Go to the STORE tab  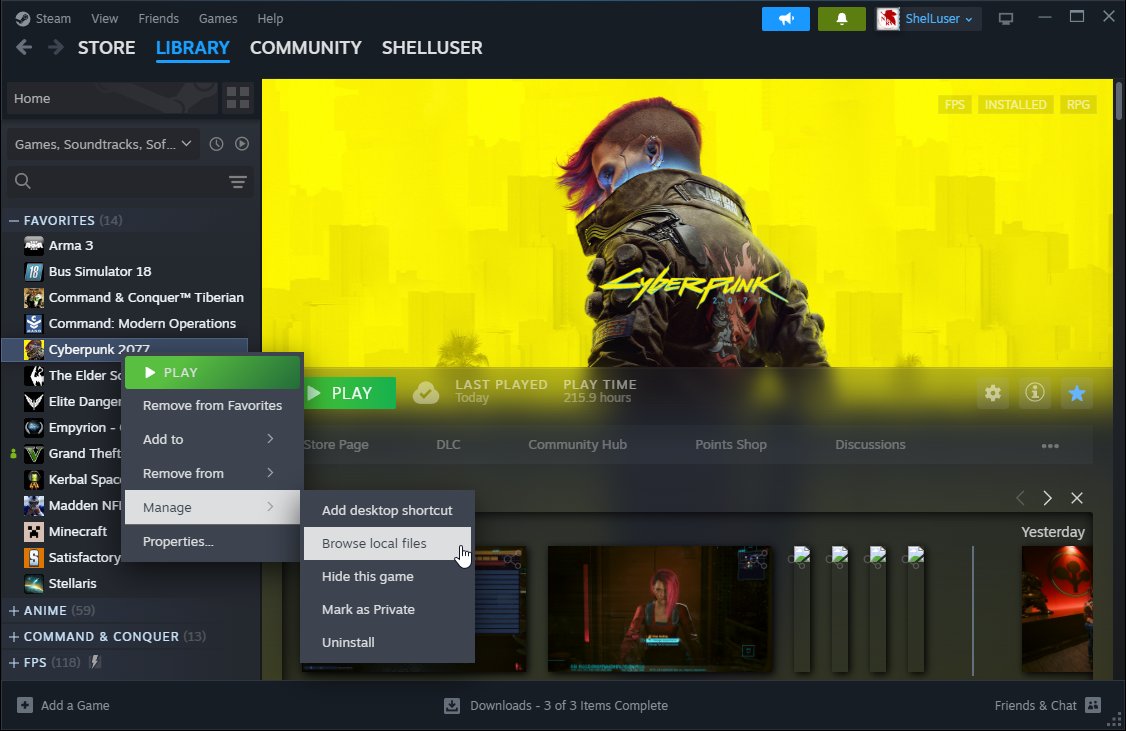[x=106, y=47]
